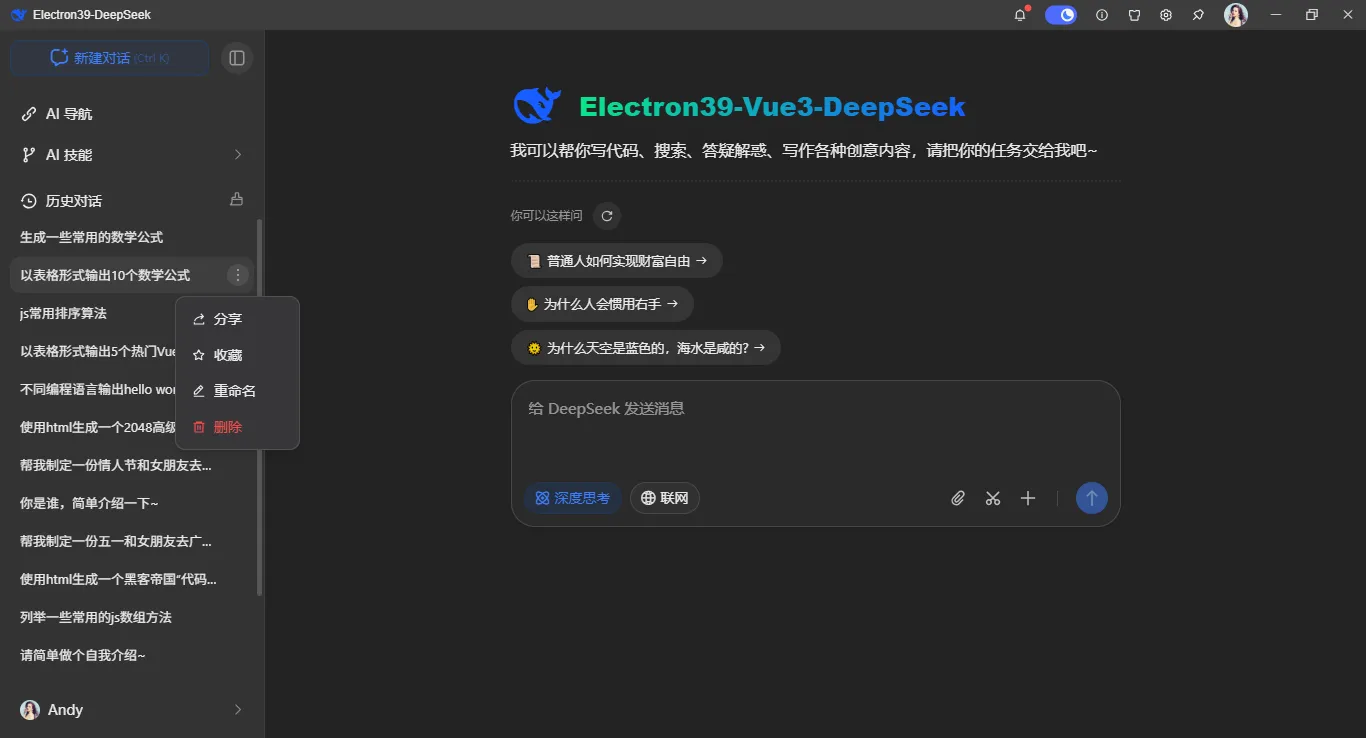
Task: Open the theme skin icon
Action: (x=1133, y=15)
